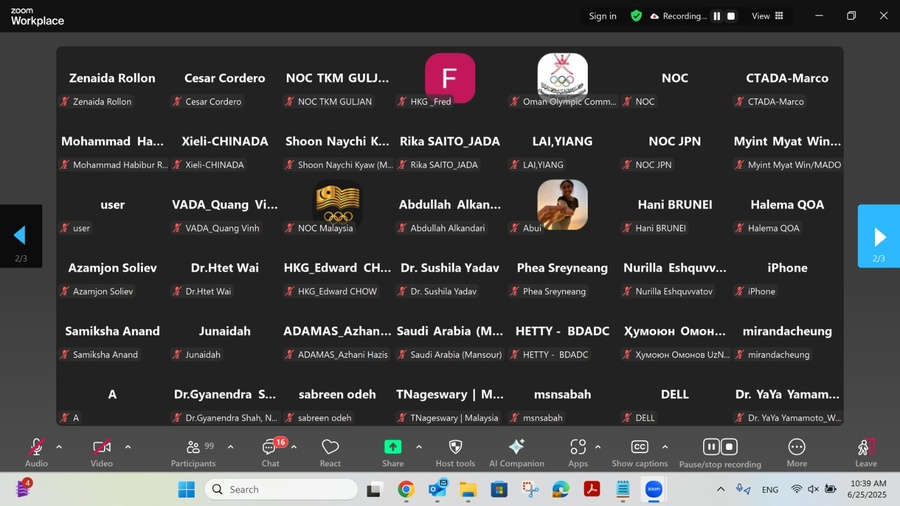Open the More options menu
Viewport: 900px width, 506px height.
(x=796, y=449)
